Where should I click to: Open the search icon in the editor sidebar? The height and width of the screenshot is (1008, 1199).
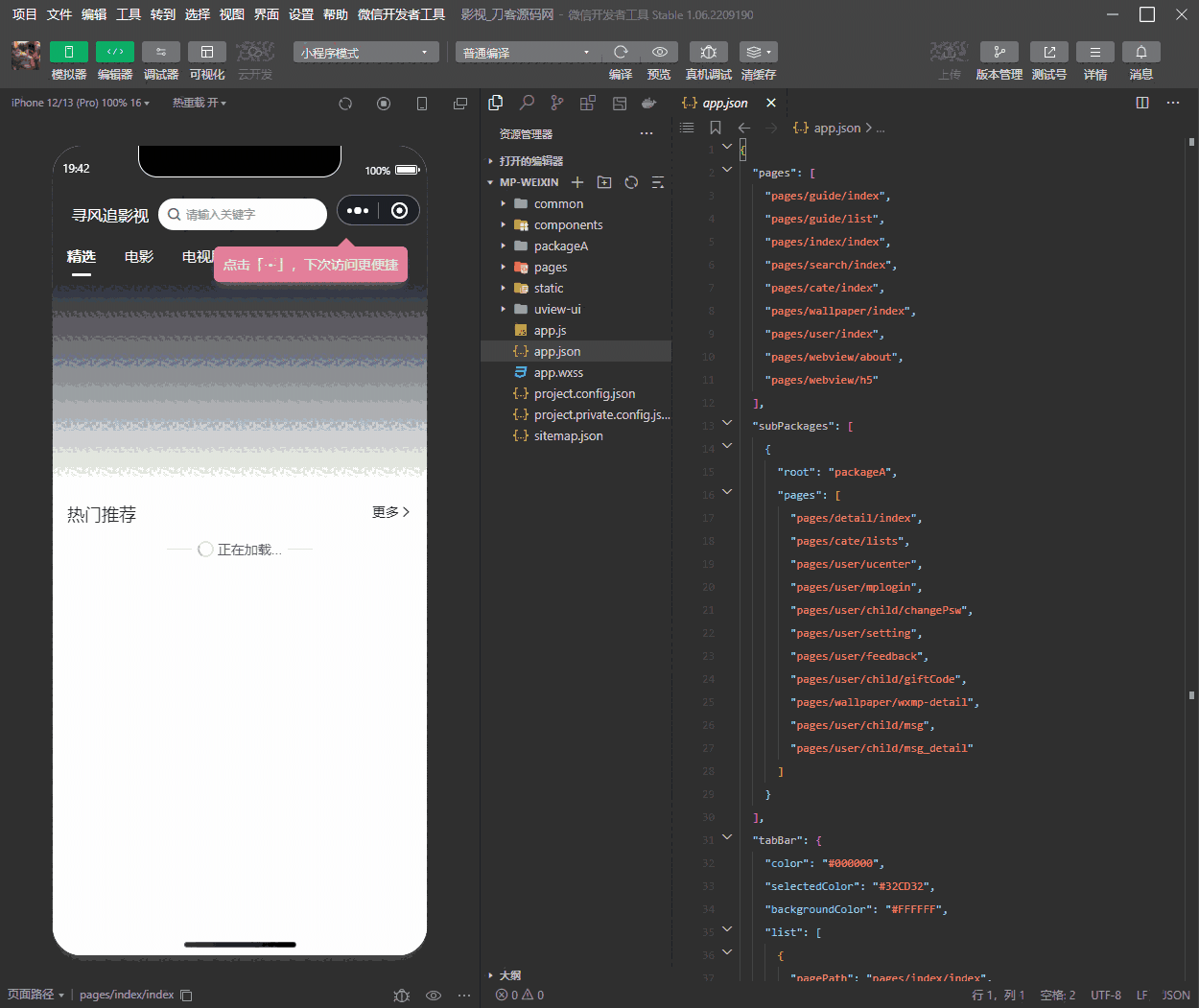(527, 103)
